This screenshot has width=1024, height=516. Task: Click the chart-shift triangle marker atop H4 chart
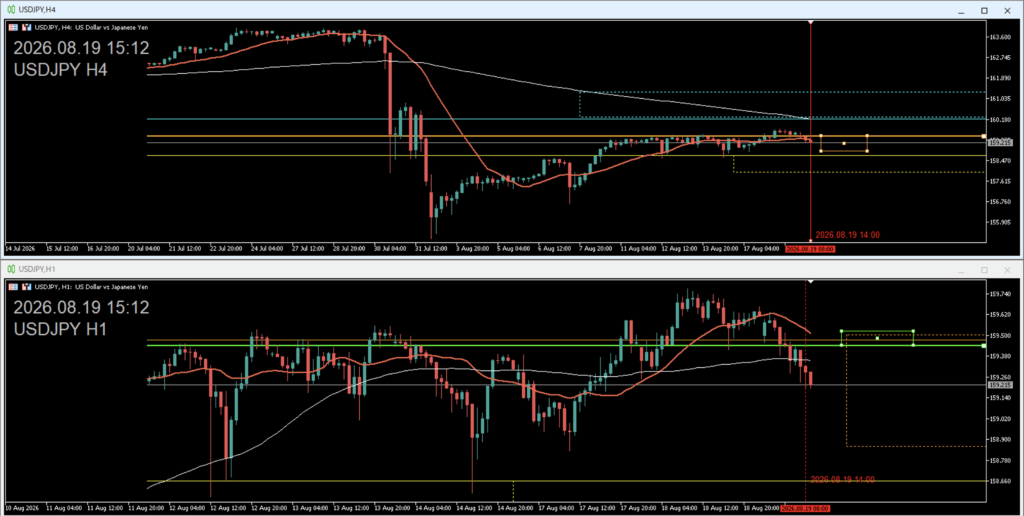[x=810, y=23]
